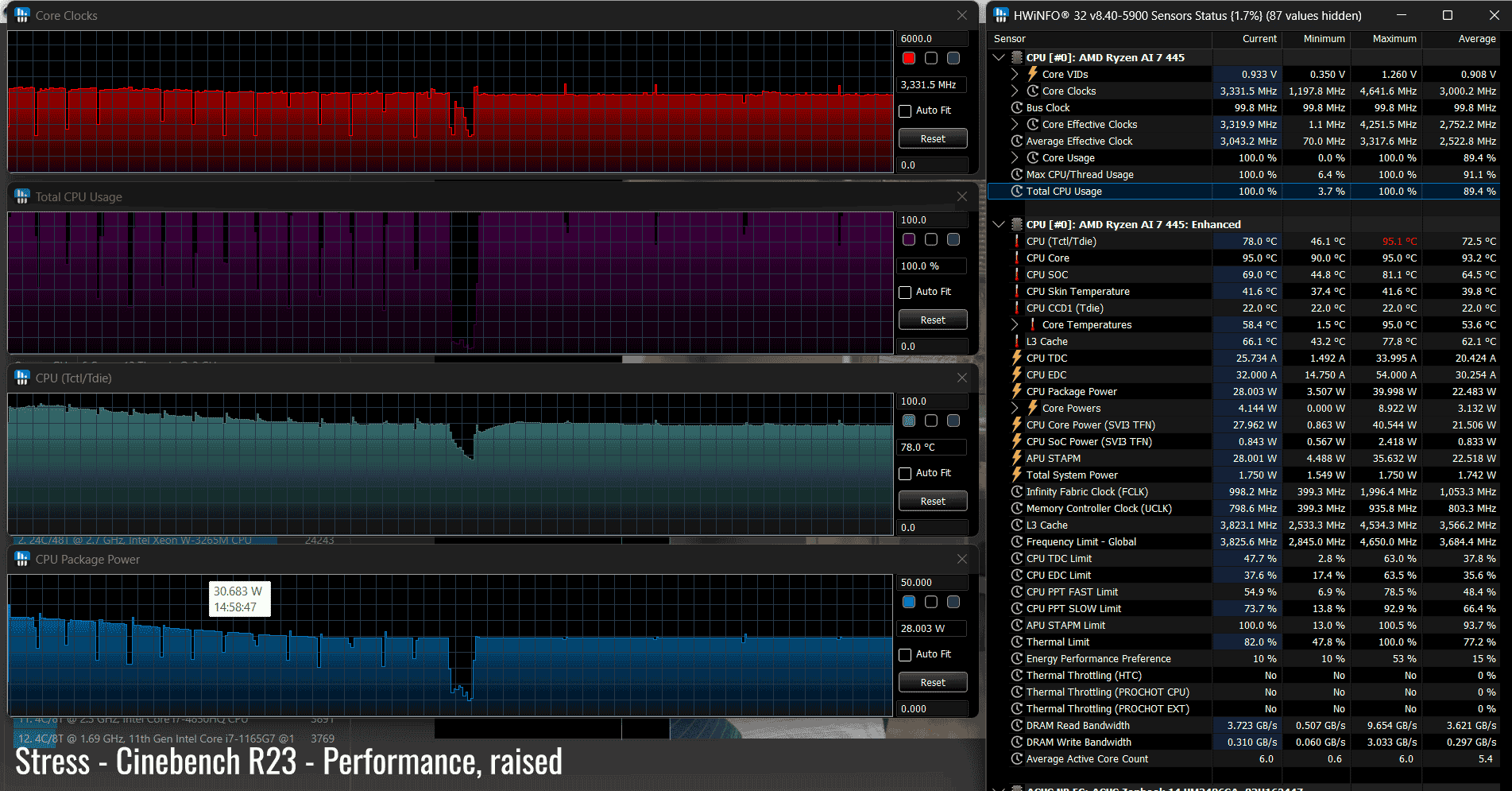Screen dimensions: 1512x791
Task: Expand the Core Clocks sensor row
Action: pos(1015,91)
